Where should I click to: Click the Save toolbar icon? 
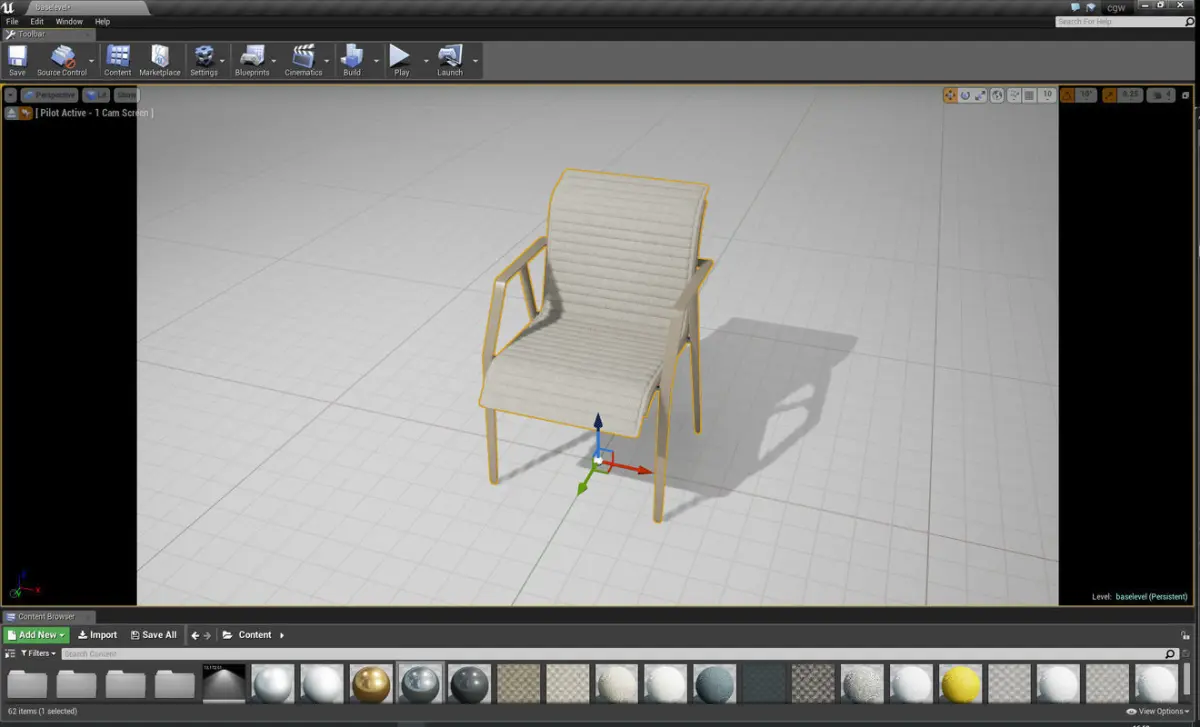pyautogui.click(x=17, y=60)
